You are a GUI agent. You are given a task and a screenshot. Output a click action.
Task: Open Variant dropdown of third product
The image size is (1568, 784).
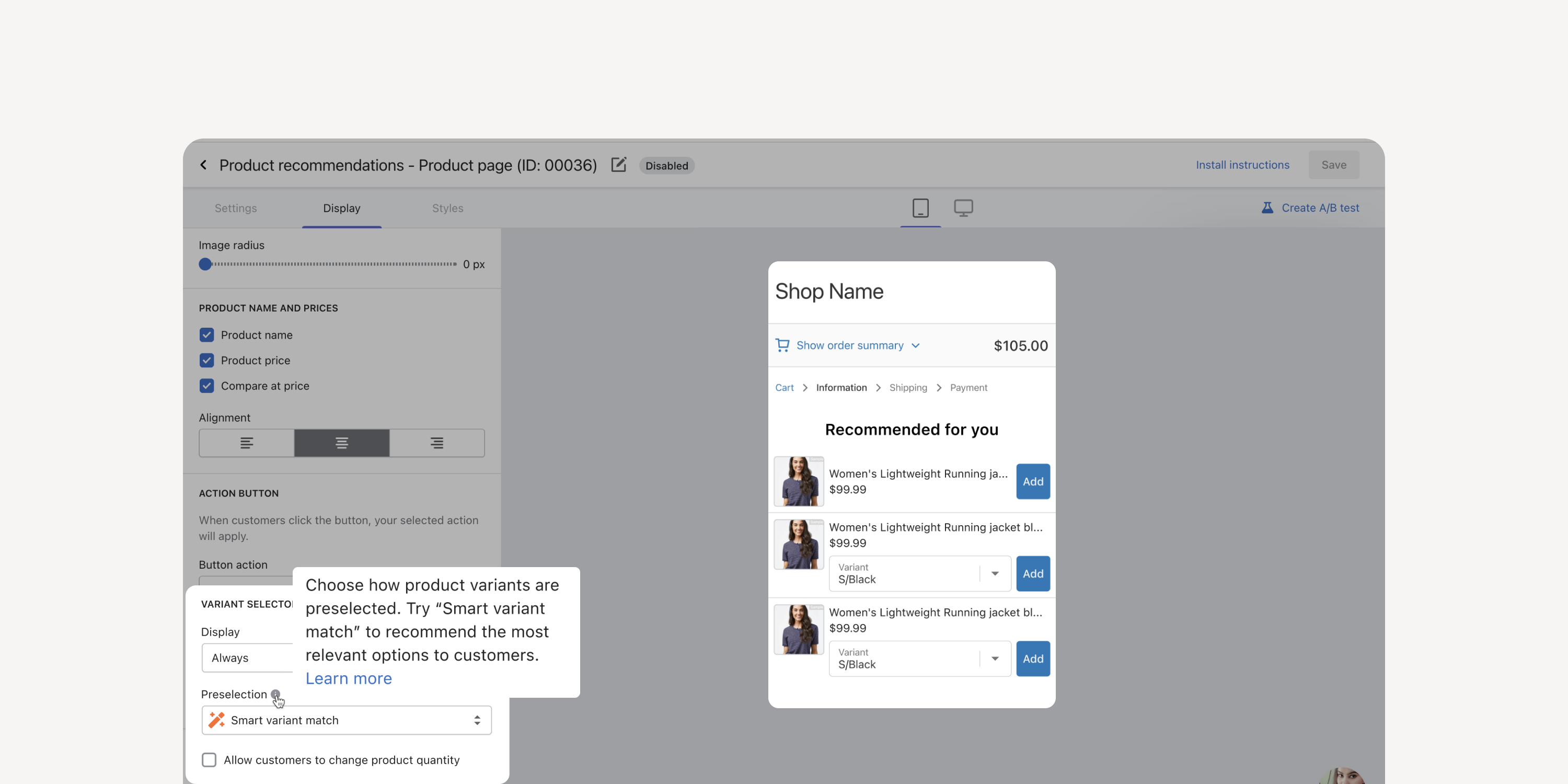(920, 659)
